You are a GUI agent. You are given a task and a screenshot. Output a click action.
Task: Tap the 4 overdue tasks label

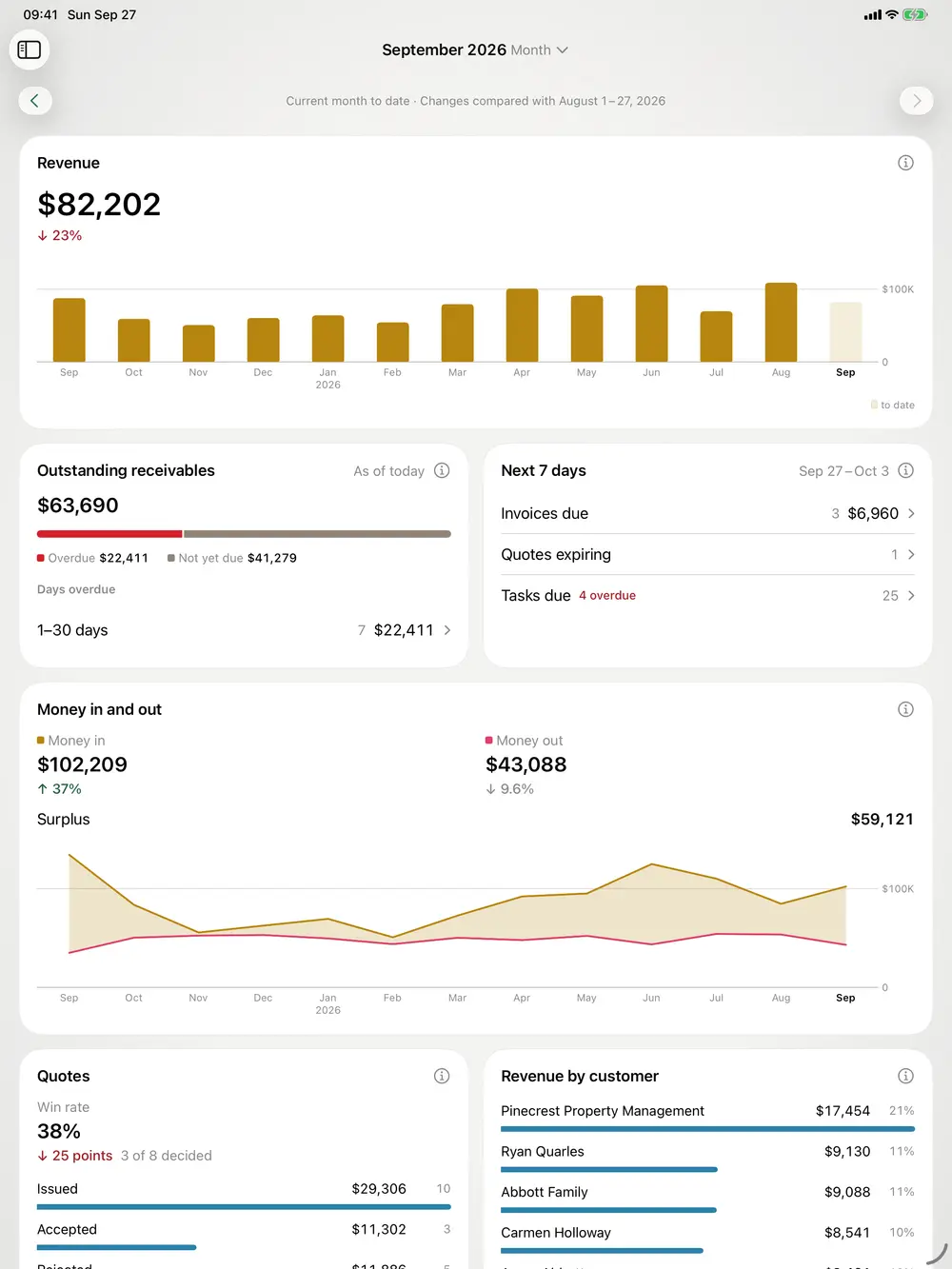[607, 595]
